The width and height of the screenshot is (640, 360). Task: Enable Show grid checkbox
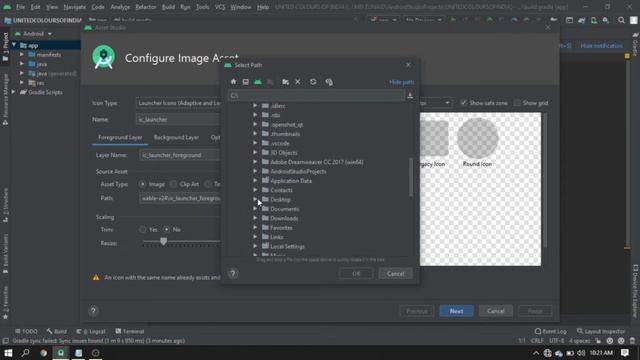coord(517,103)
